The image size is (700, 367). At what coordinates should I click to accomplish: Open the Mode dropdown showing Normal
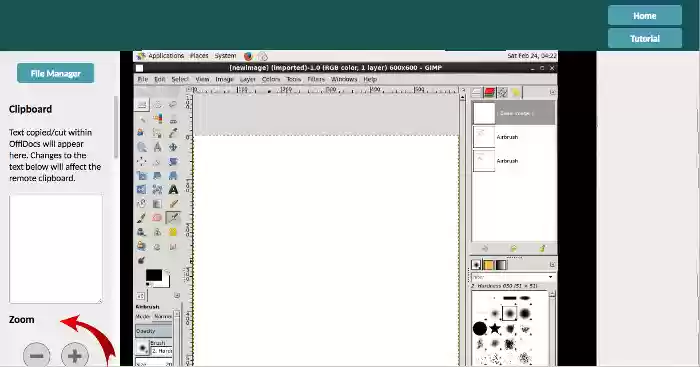(163, 316)
